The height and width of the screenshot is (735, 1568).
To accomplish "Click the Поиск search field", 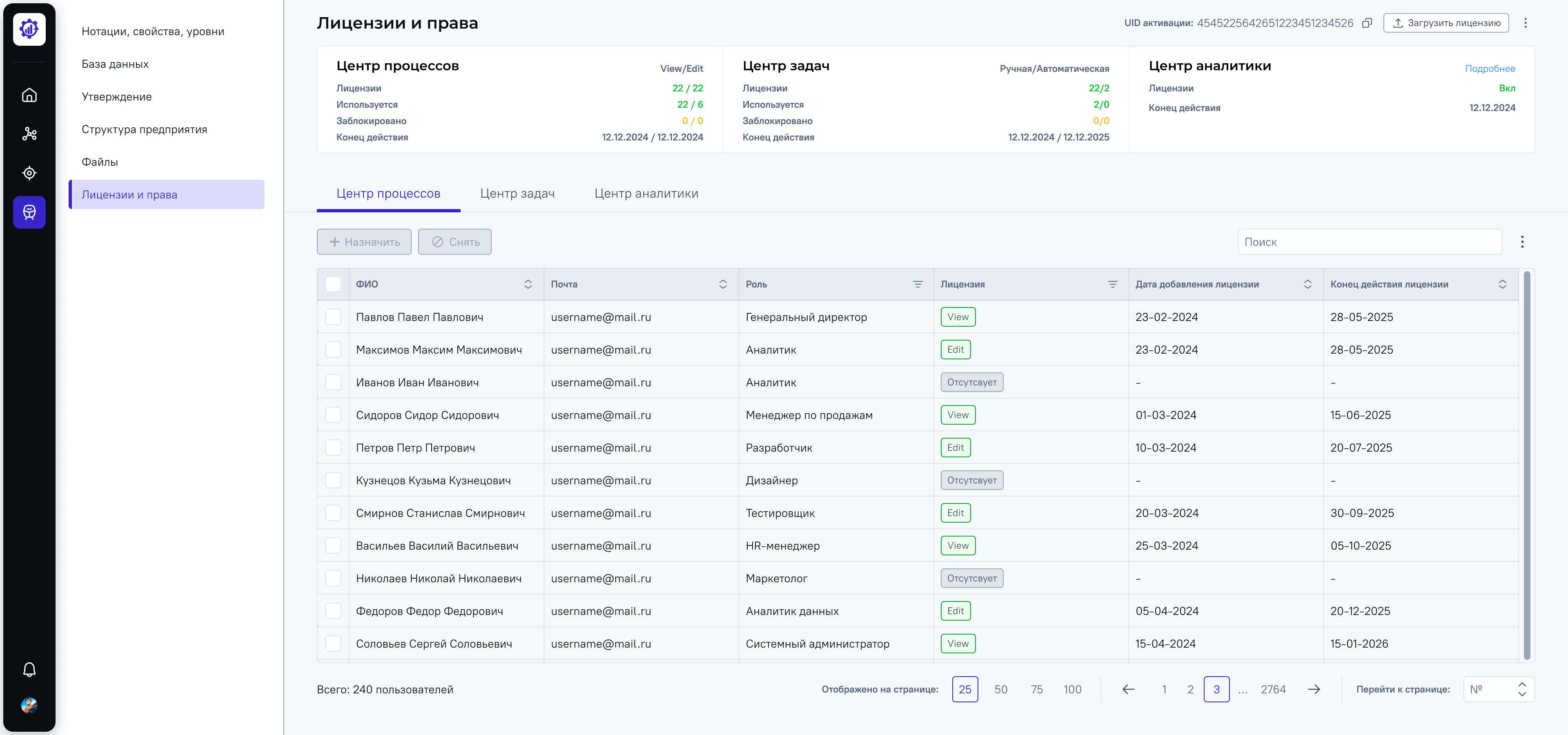I will pos(1370,242).
